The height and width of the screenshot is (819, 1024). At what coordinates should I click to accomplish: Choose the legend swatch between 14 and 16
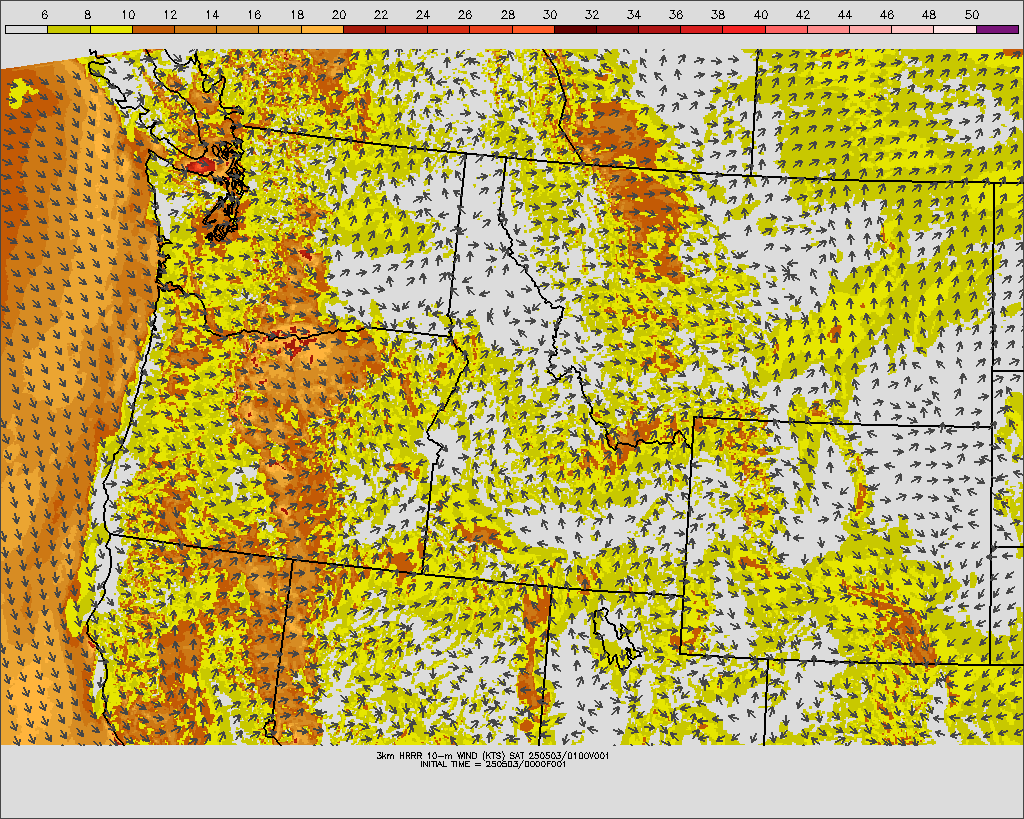coord(238,29)
